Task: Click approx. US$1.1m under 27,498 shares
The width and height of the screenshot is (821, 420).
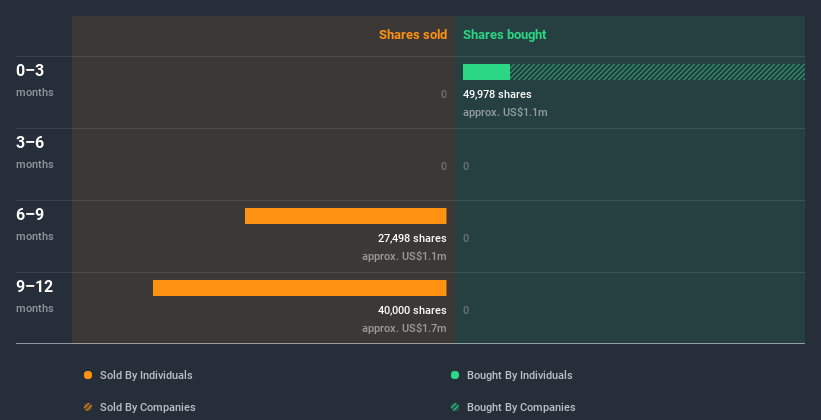Action: point(404,257)
